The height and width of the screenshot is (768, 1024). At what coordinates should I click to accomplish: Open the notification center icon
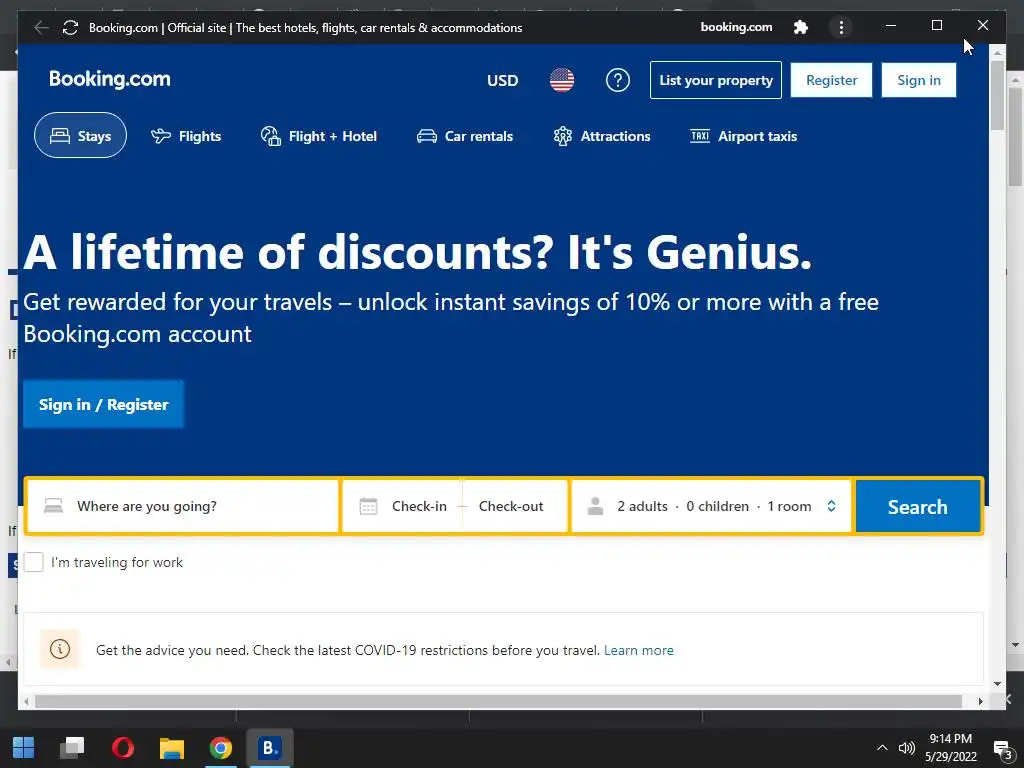[x=1003, y=748]
